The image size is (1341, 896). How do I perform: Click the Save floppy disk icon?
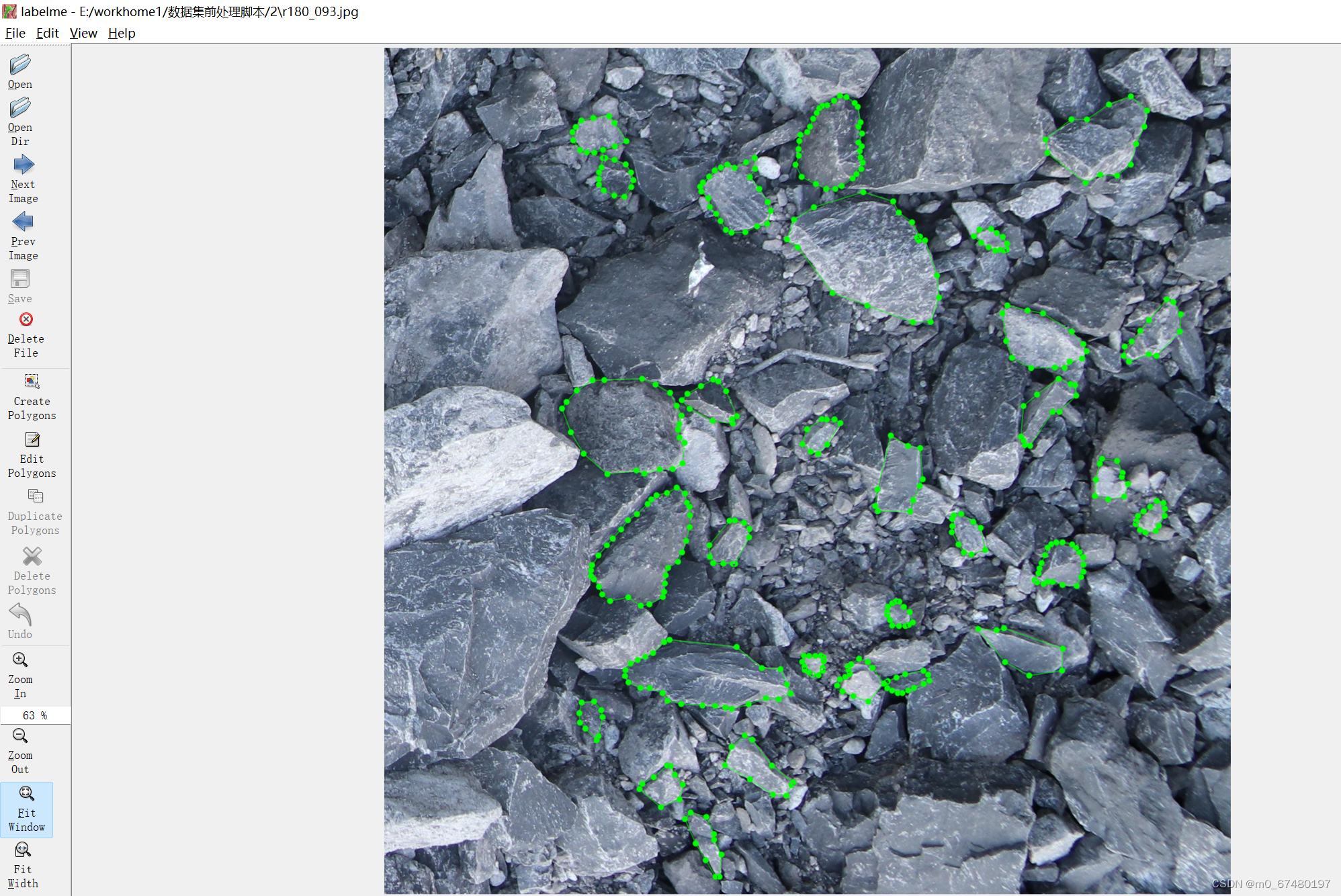pyautogui.click(x=20, y=279)
